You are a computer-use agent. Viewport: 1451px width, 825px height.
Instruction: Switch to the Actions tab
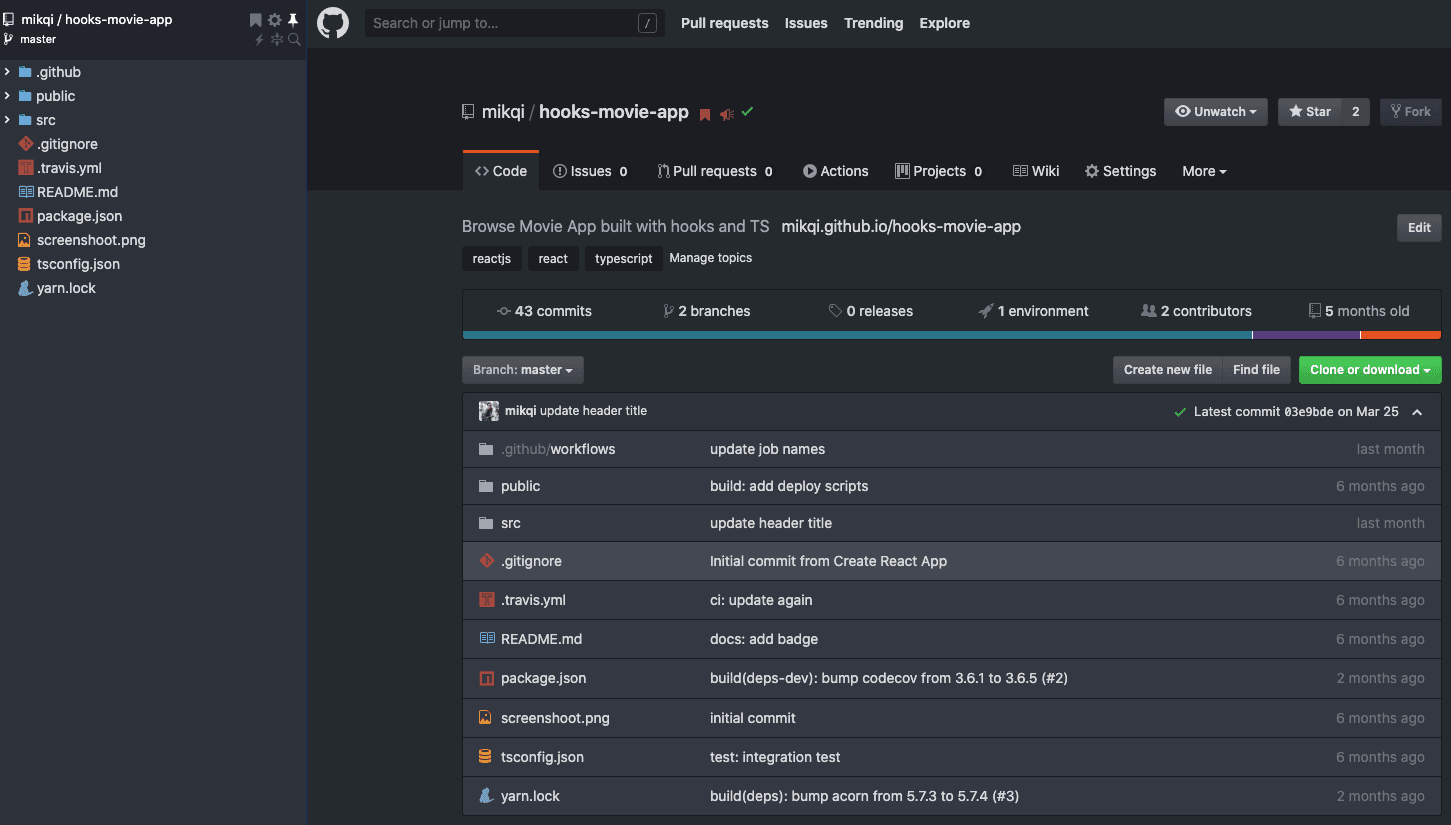836,171
